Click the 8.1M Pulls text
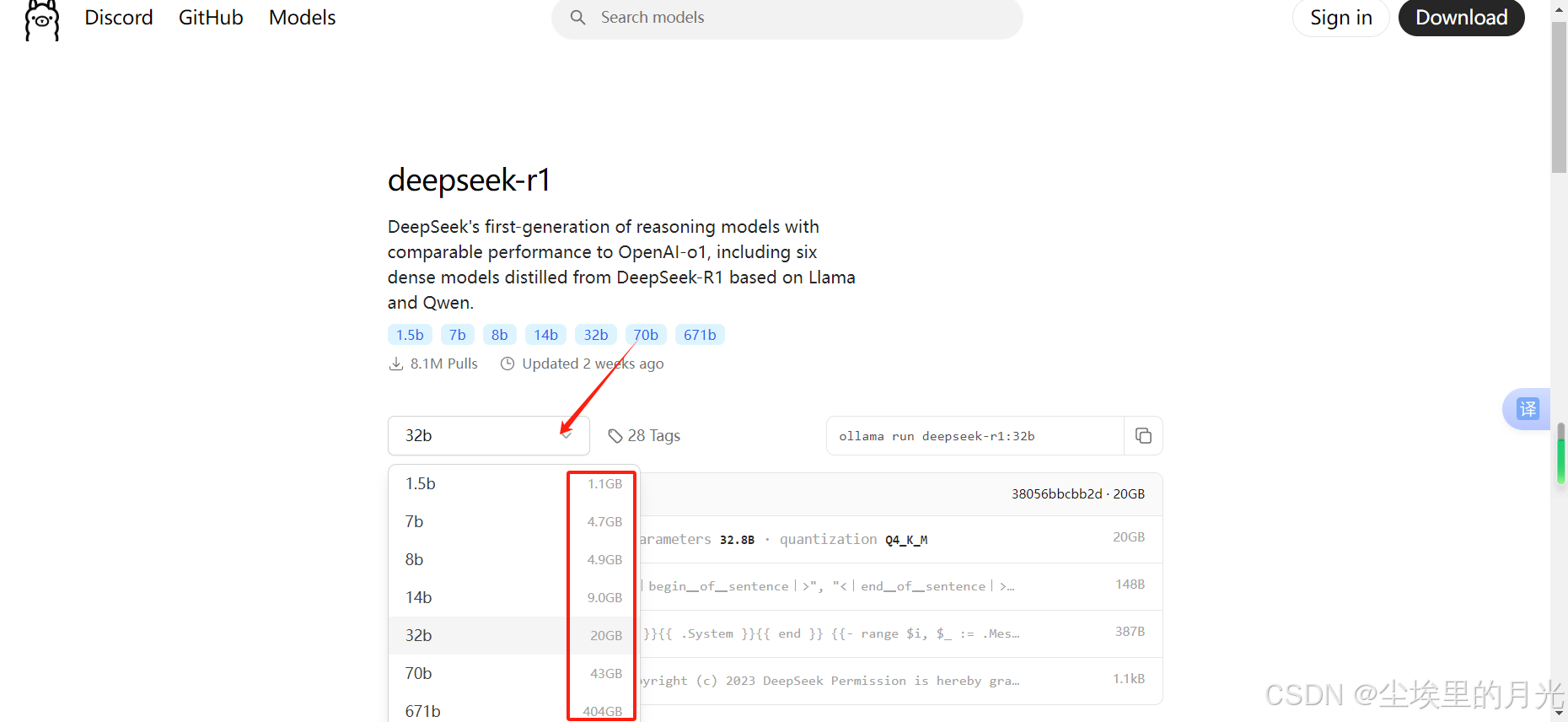Viewport: 1568px width, 722px height. (444, 364)
